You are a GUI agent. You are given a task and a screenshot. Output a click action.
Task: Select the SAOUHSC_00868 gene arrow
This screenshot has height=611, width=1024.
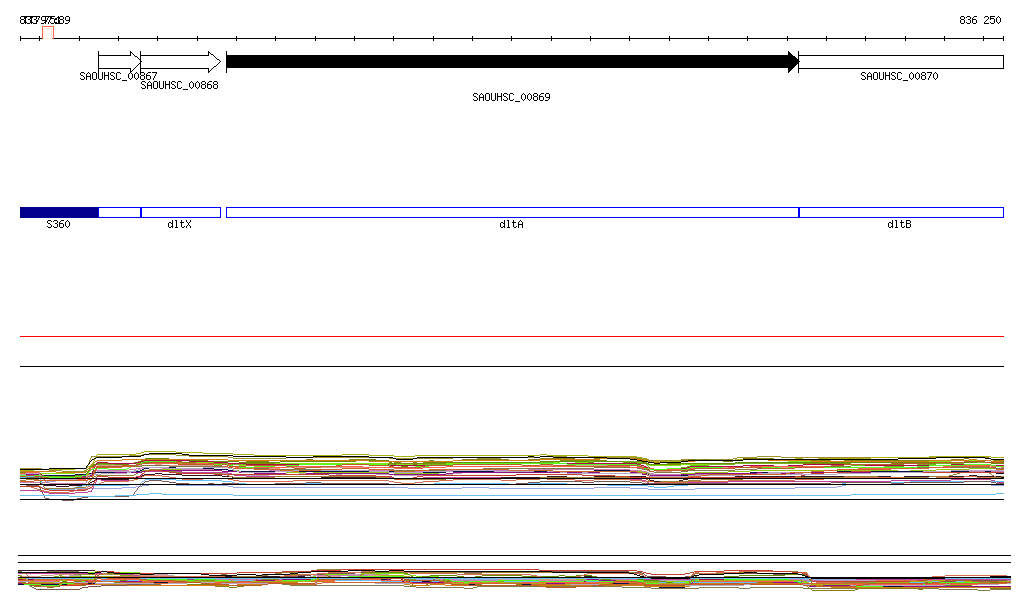point(180,61)
